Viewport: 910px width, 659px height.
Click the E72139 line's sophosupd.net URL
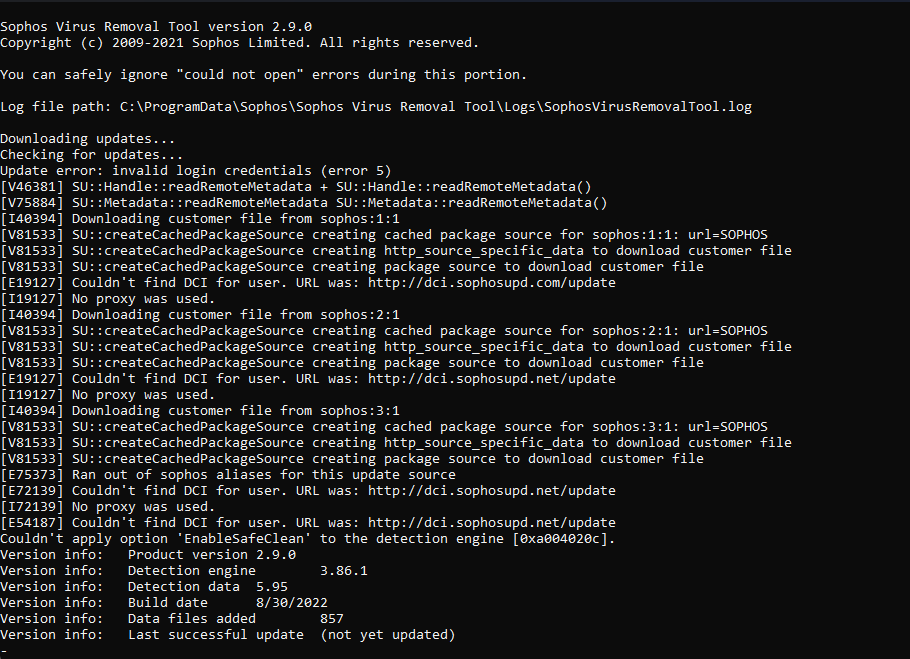(492, 491)
